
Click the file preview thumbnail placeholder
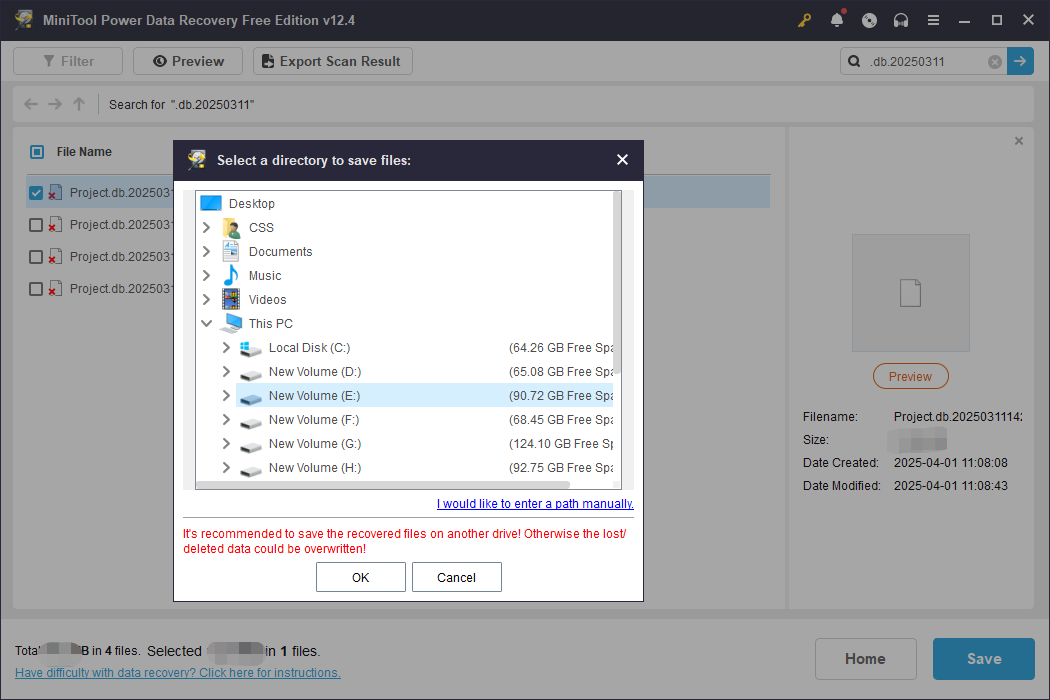click(x=911, y=293)
